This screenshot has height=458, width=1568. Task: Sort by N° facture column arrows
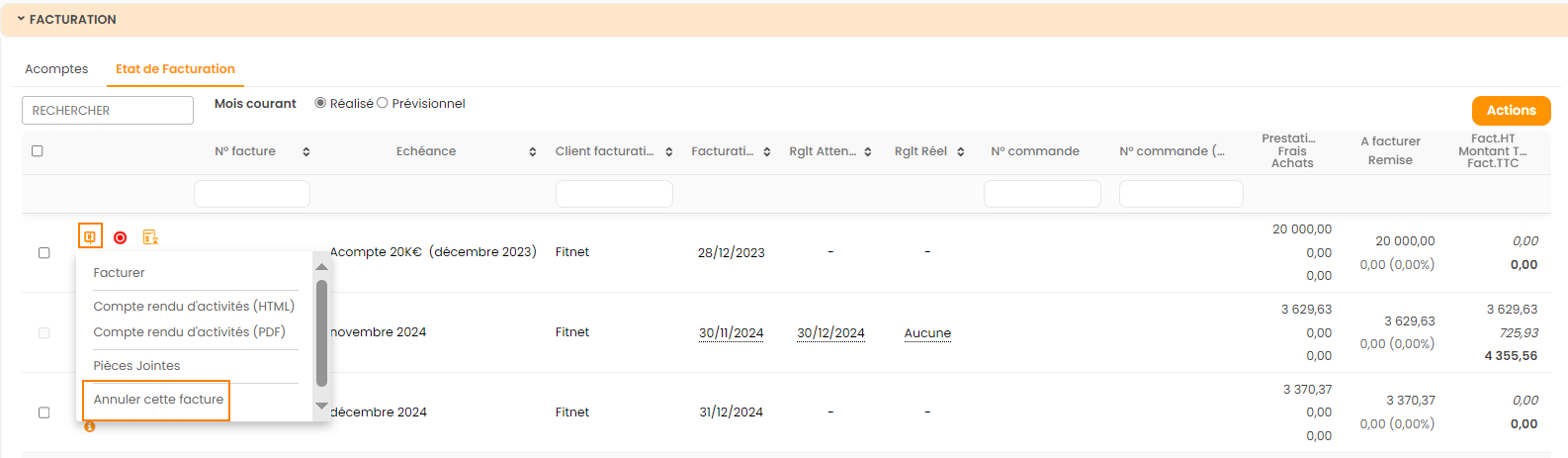point(306,152)
